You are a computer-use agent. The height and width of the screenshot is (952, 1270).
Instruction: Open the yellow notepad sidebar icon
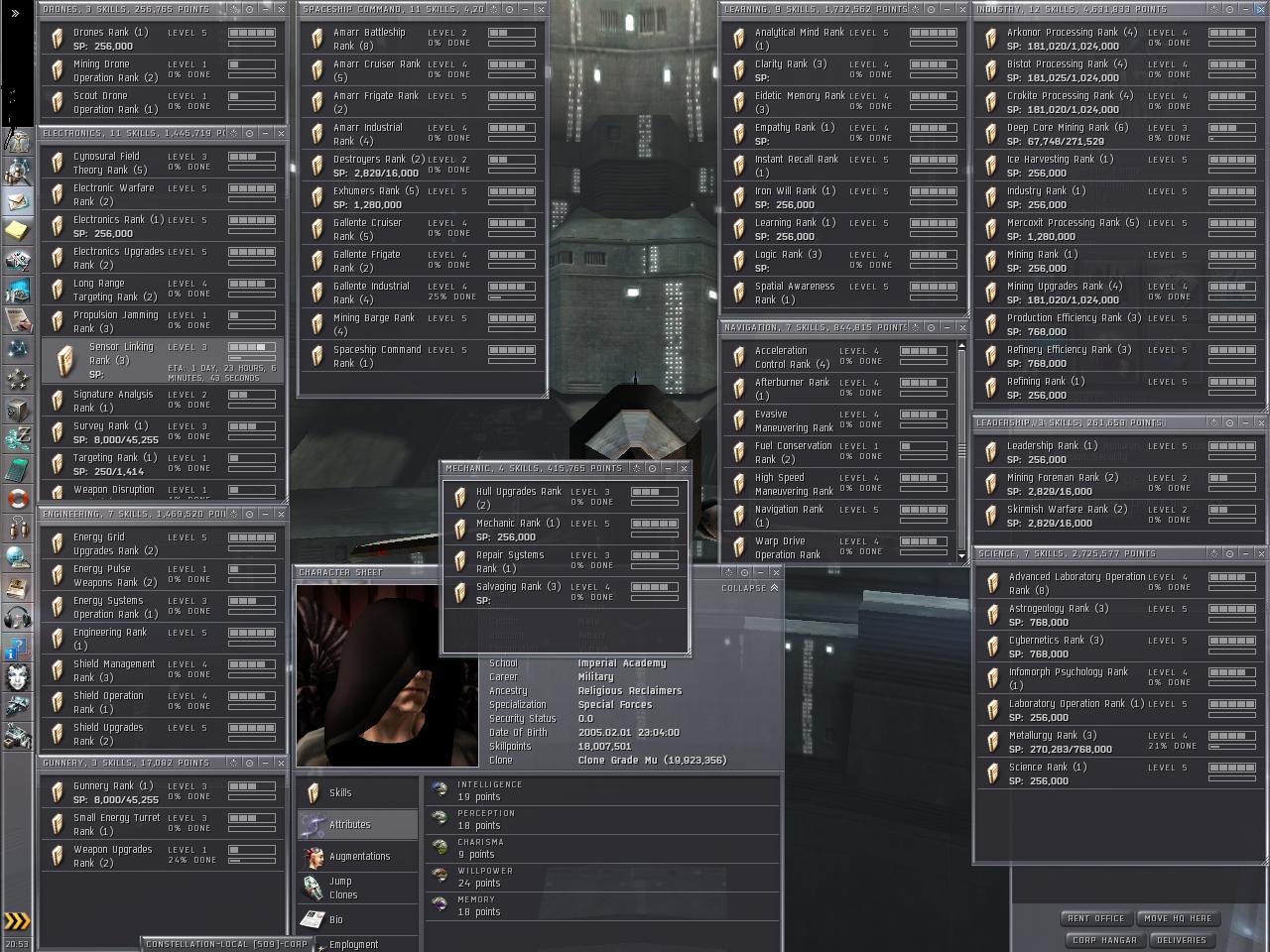[x=18, y=231]
